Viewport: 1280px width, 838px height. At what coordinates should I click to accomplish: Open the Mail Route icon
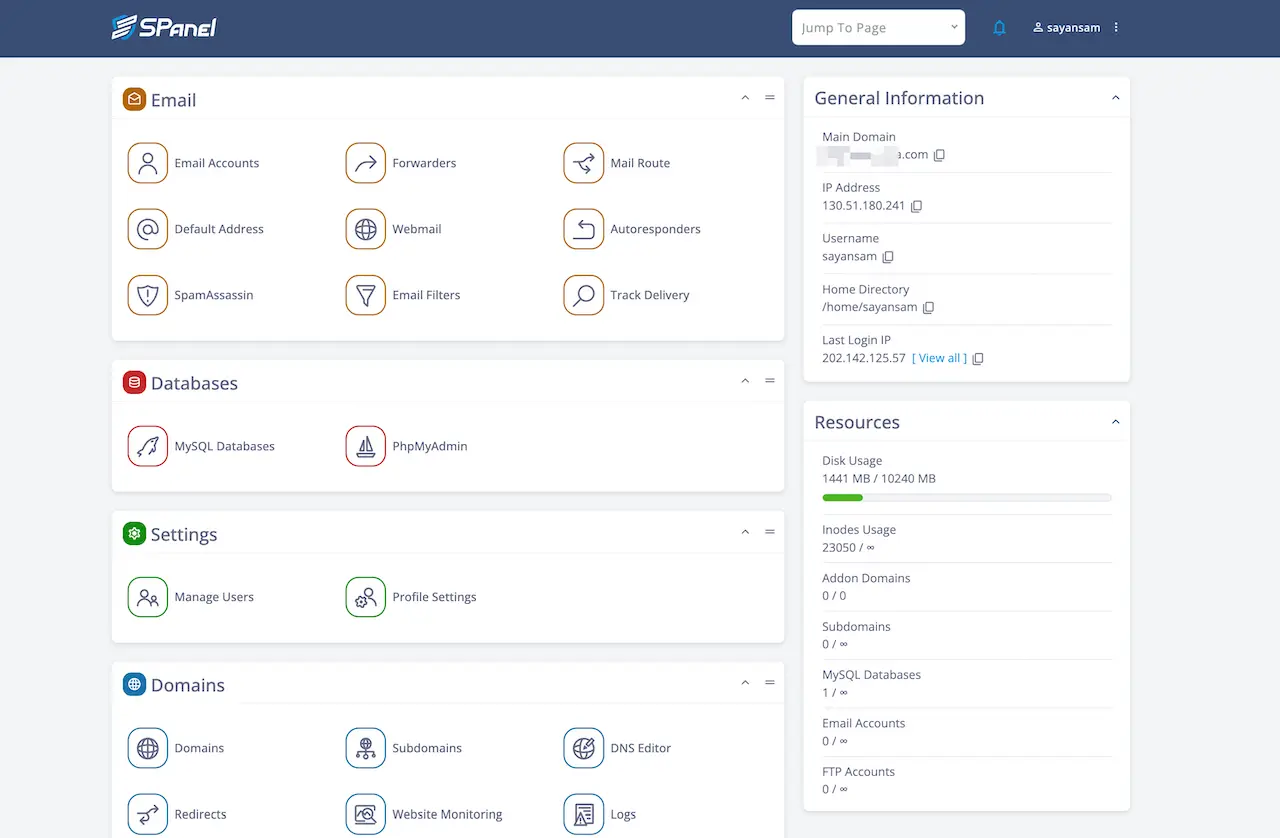(x=584, y=163)
